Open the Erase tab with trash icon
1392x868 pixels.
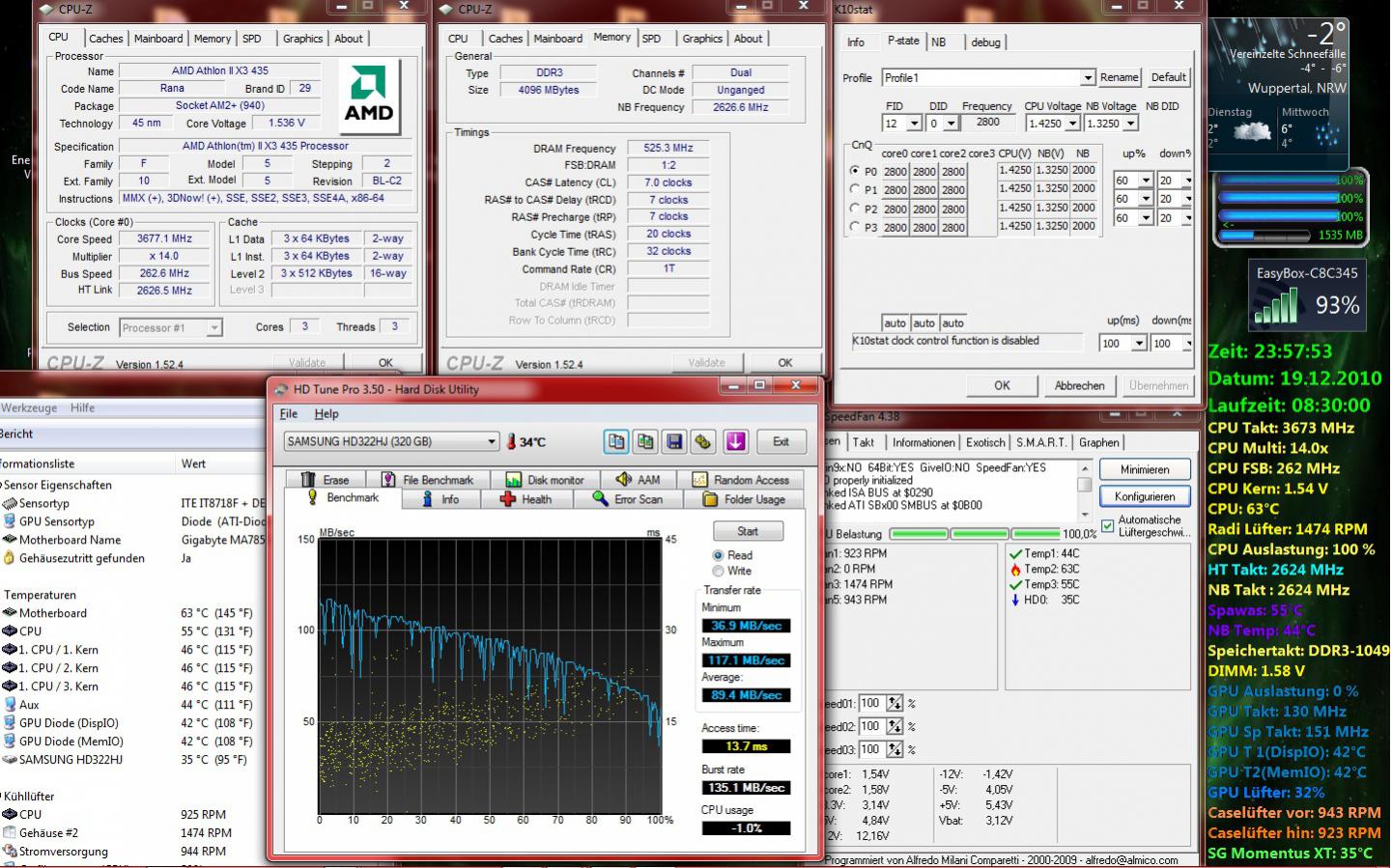325,480
